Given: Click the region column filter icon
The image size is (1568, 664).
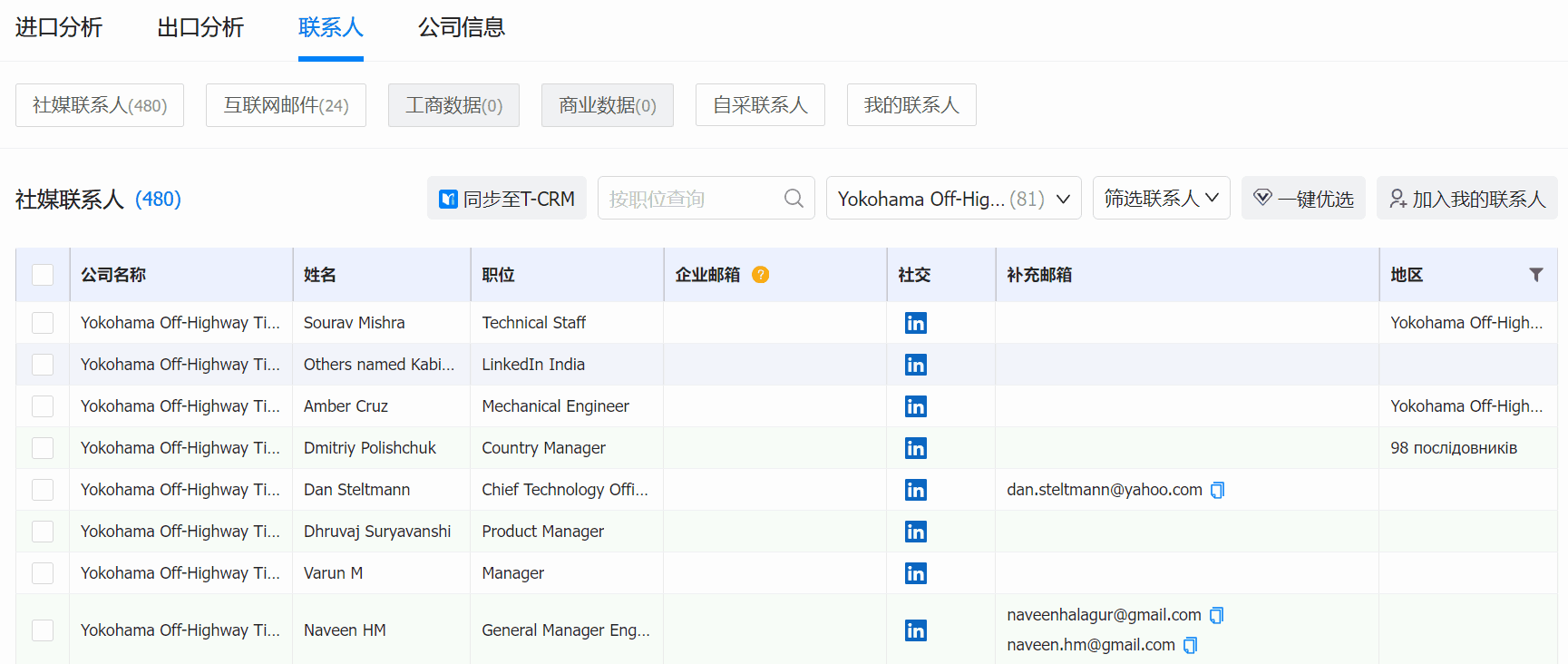Looking at the screenshot, I should click(1535, 275).
